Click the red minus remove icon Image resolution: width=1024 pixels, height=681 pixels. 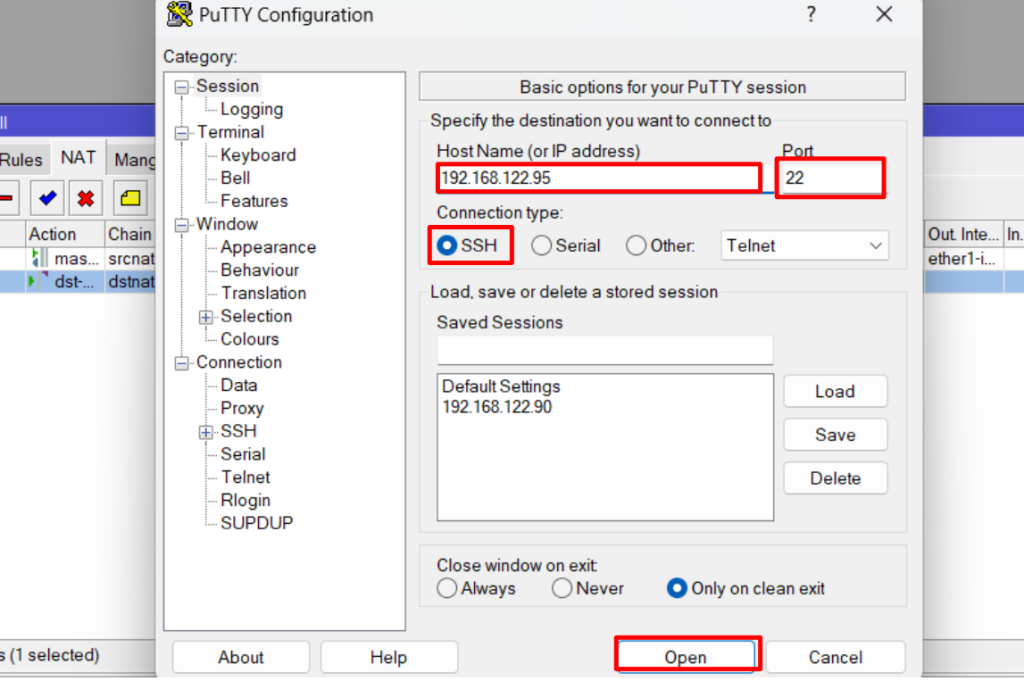point(7,198)
